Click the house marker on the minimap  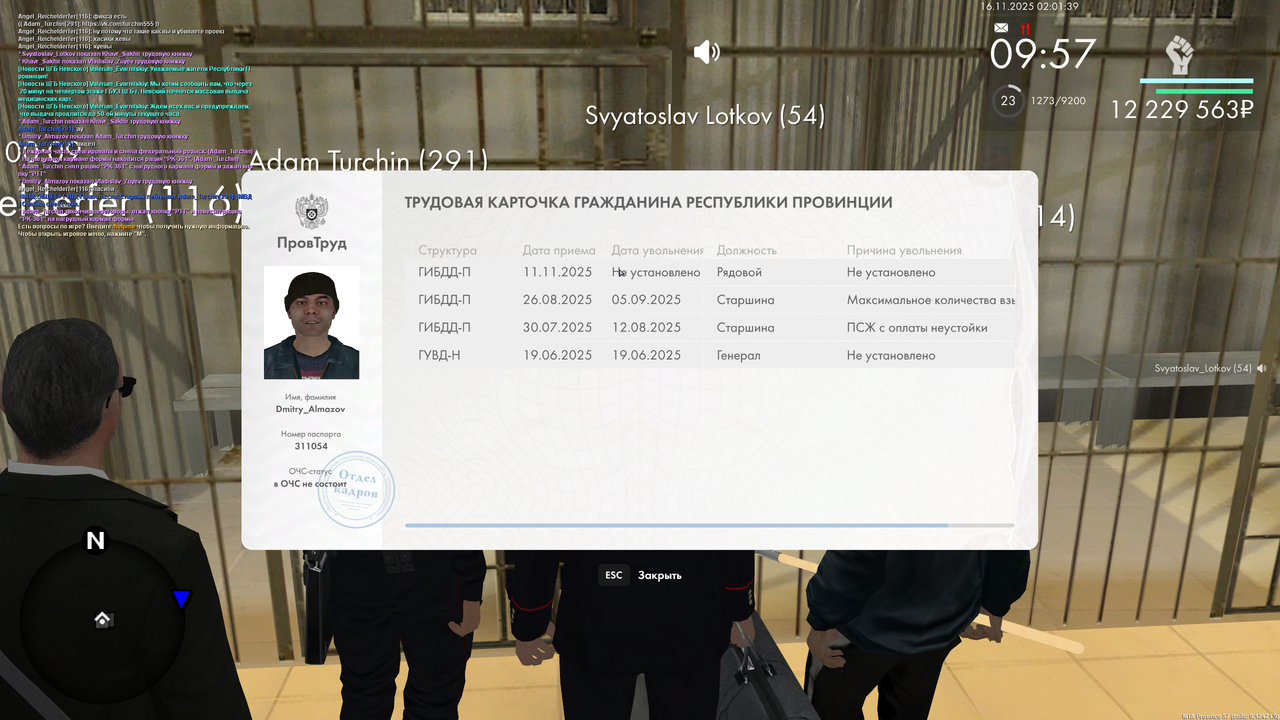[x=102, y=620]
